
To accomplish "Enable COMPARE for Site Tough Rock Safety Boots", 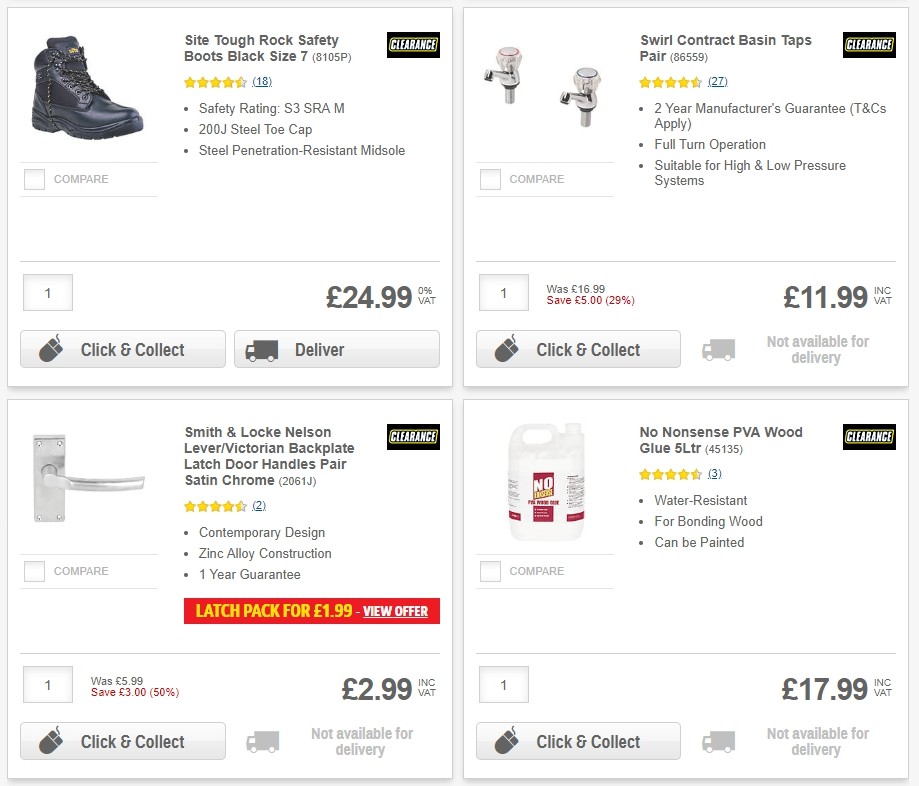I will (x=33, y=179).
